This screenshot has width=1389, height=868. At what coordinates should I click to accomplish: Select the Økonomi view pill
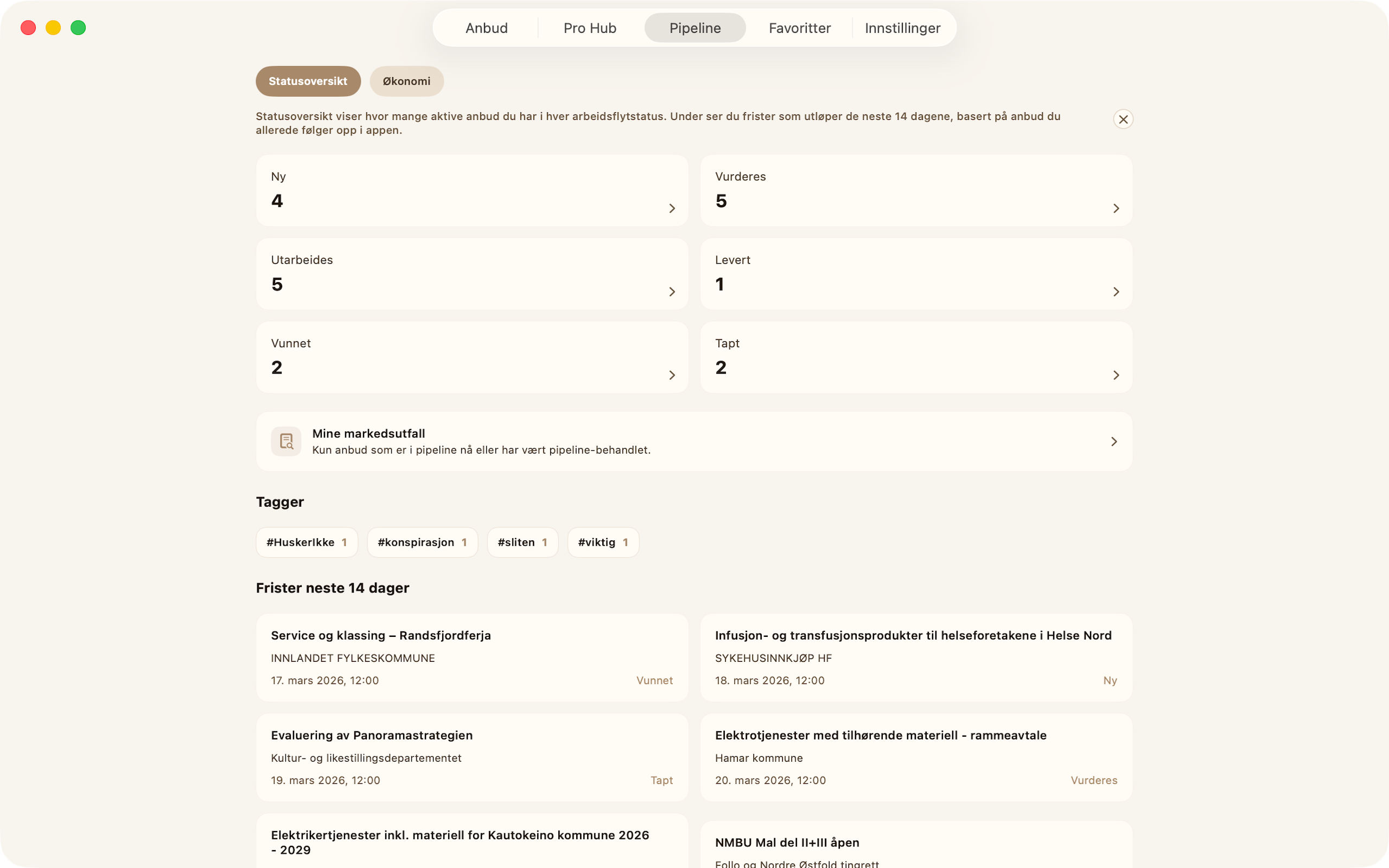406,81
